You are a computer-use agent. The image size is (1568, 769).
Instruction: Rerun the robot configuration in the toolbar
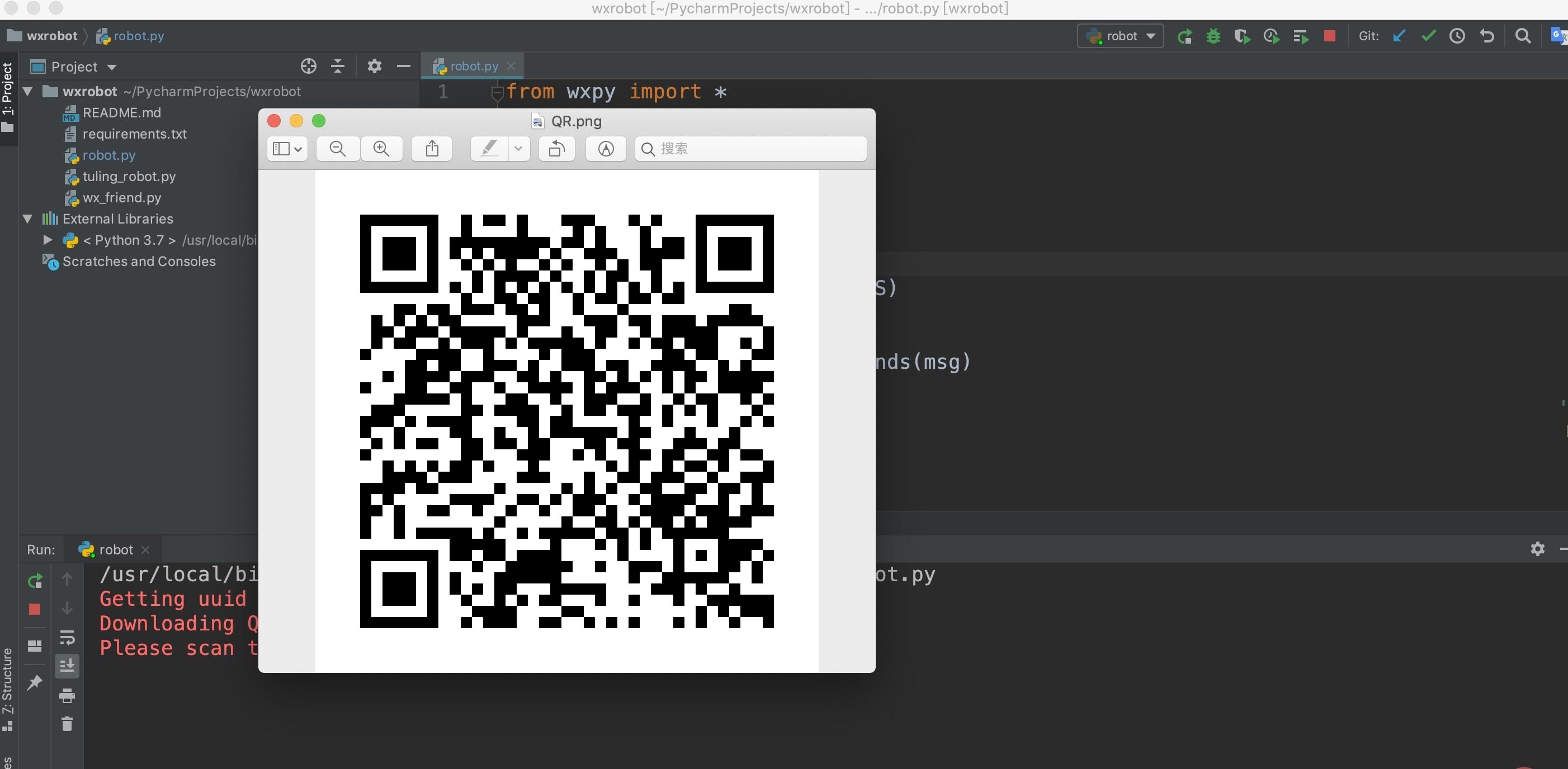tap(1184, 36)
